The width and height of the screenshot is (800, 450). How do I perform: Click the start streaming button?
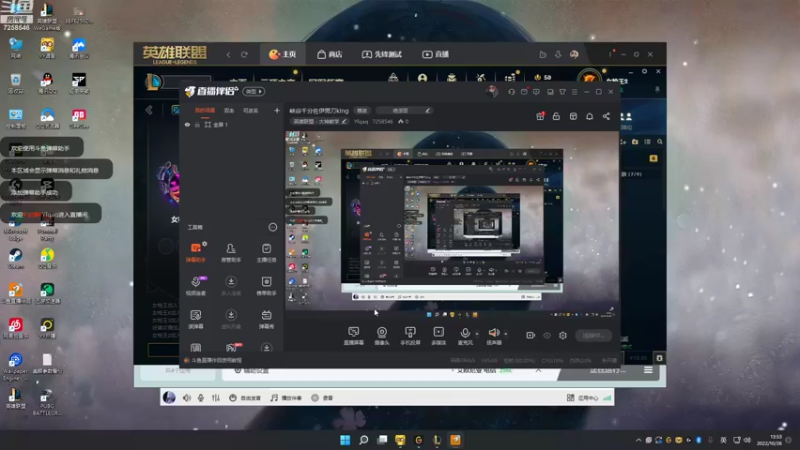[593, 335]
